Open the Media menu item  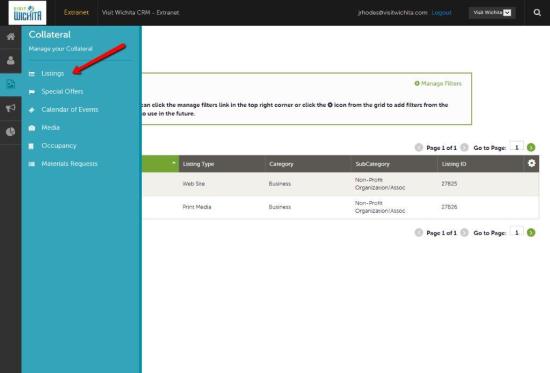[51, 128]
